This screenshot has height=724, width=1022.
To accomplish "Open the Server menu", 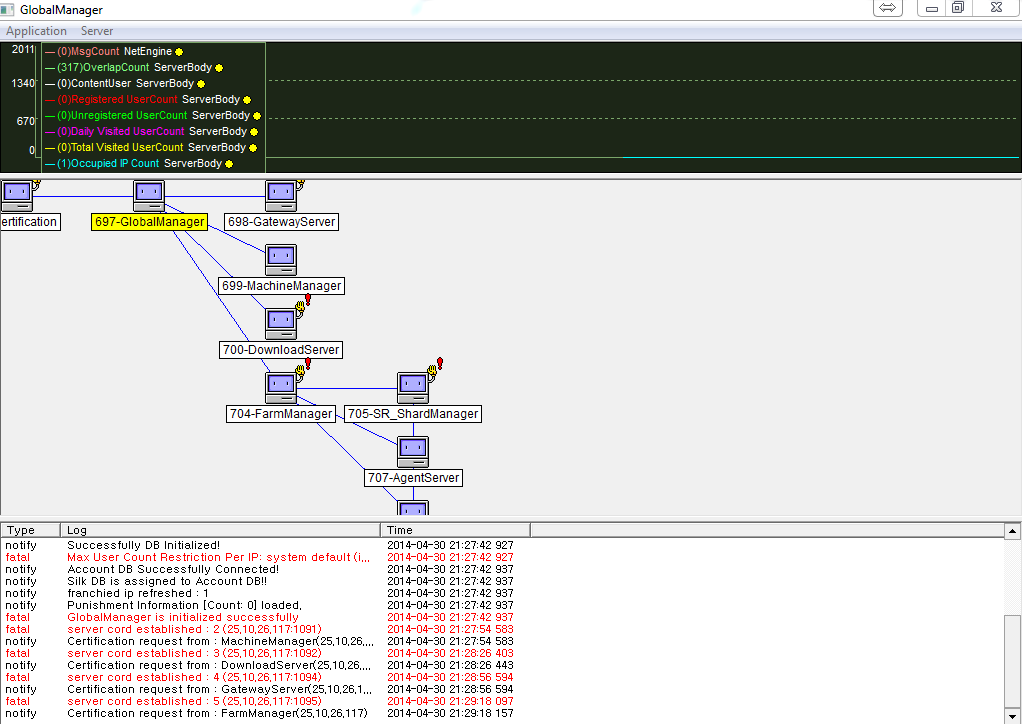I will [x=96, y=31].
